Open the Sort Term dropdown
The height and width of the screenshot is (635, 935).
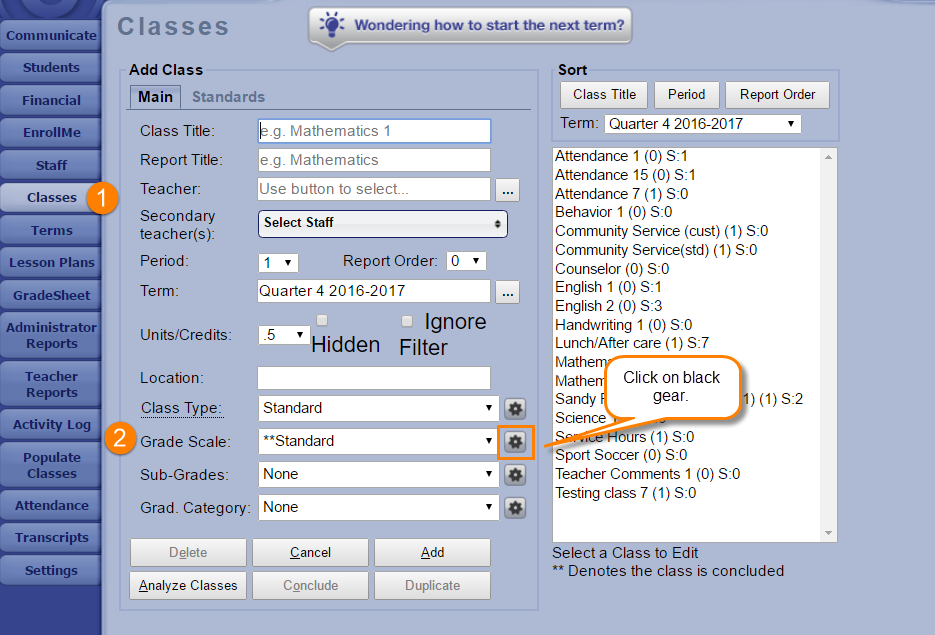[x=702, y=124]
